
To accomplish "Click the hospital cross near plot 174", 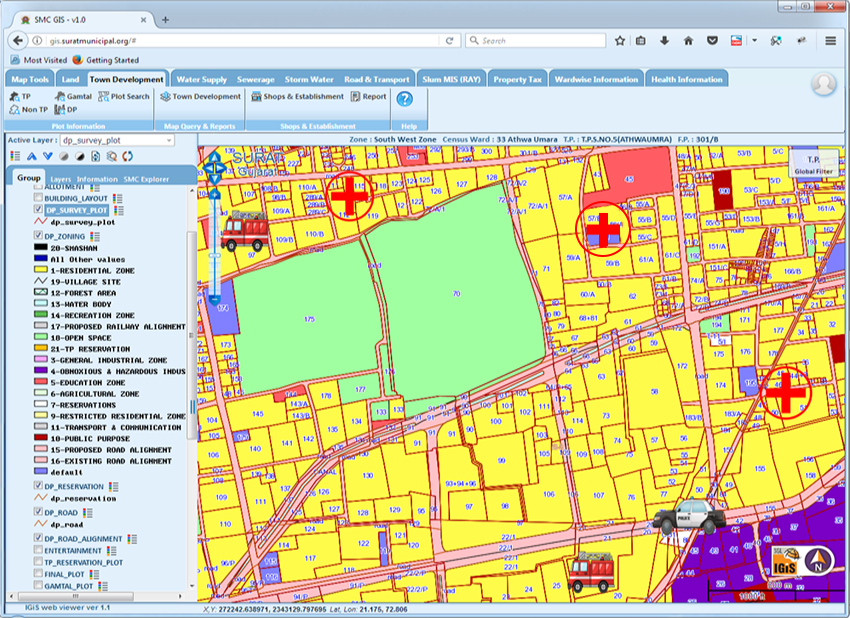I will point(785,393).
